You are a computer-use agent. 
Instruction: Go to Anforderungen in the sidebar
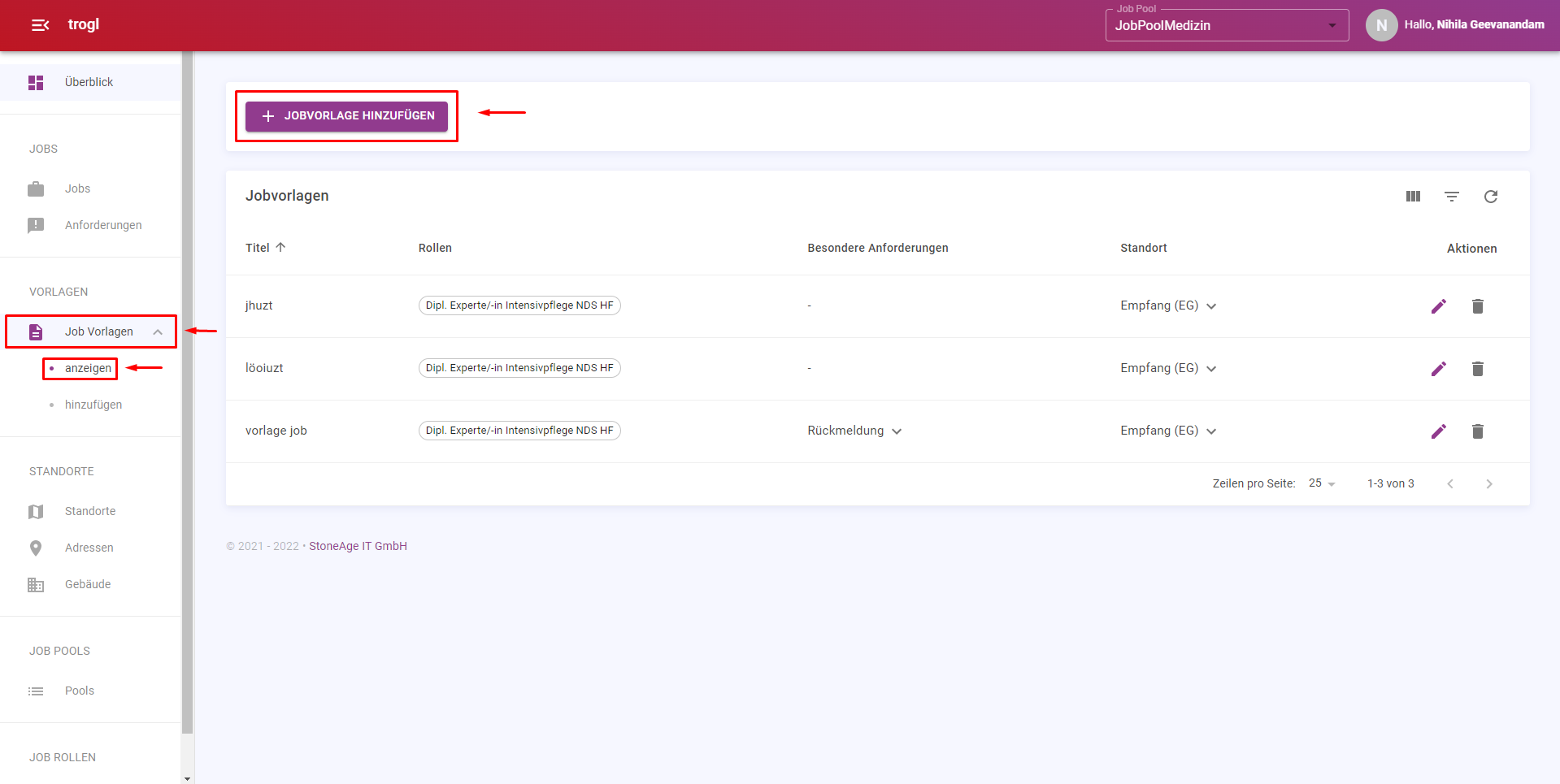click(x=103, y=225)
